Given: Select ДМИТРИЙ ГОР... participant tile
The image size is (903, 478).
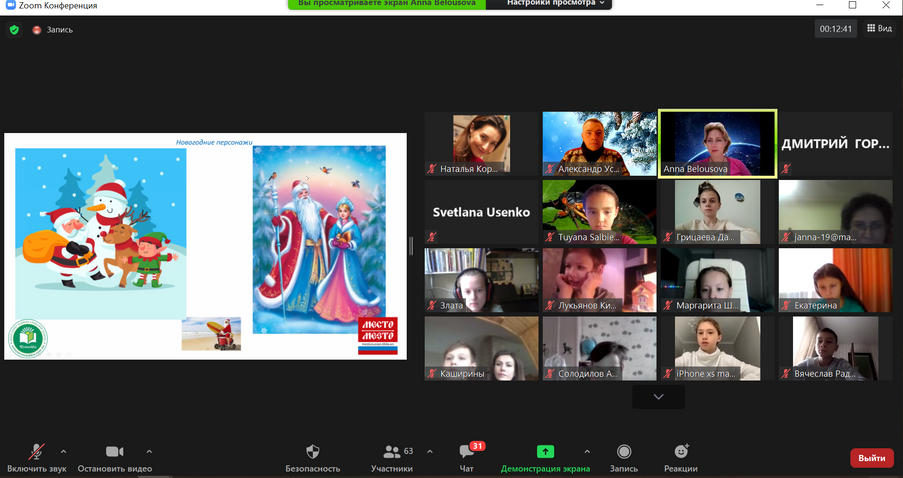Looking at the screenshot, I should (x=836, y=144).
